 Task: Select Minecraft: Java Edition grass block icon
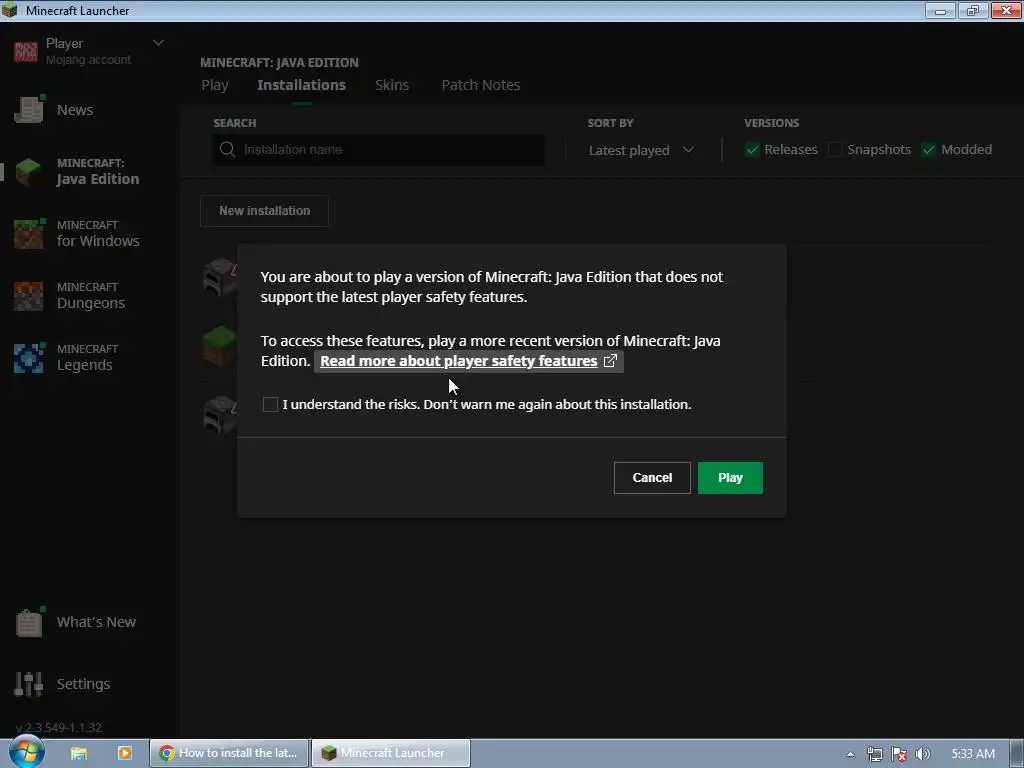click(28, 172)
